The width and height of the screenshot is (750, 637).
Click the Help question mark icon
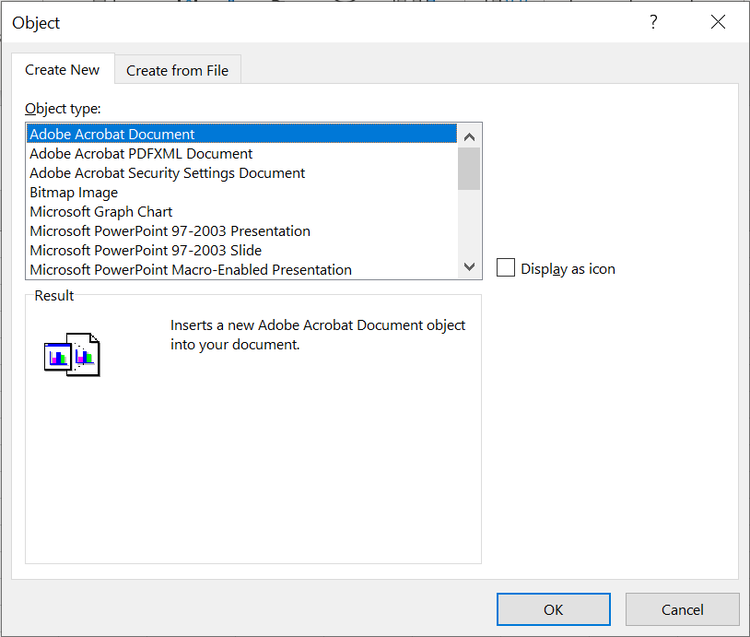point(654,22)
